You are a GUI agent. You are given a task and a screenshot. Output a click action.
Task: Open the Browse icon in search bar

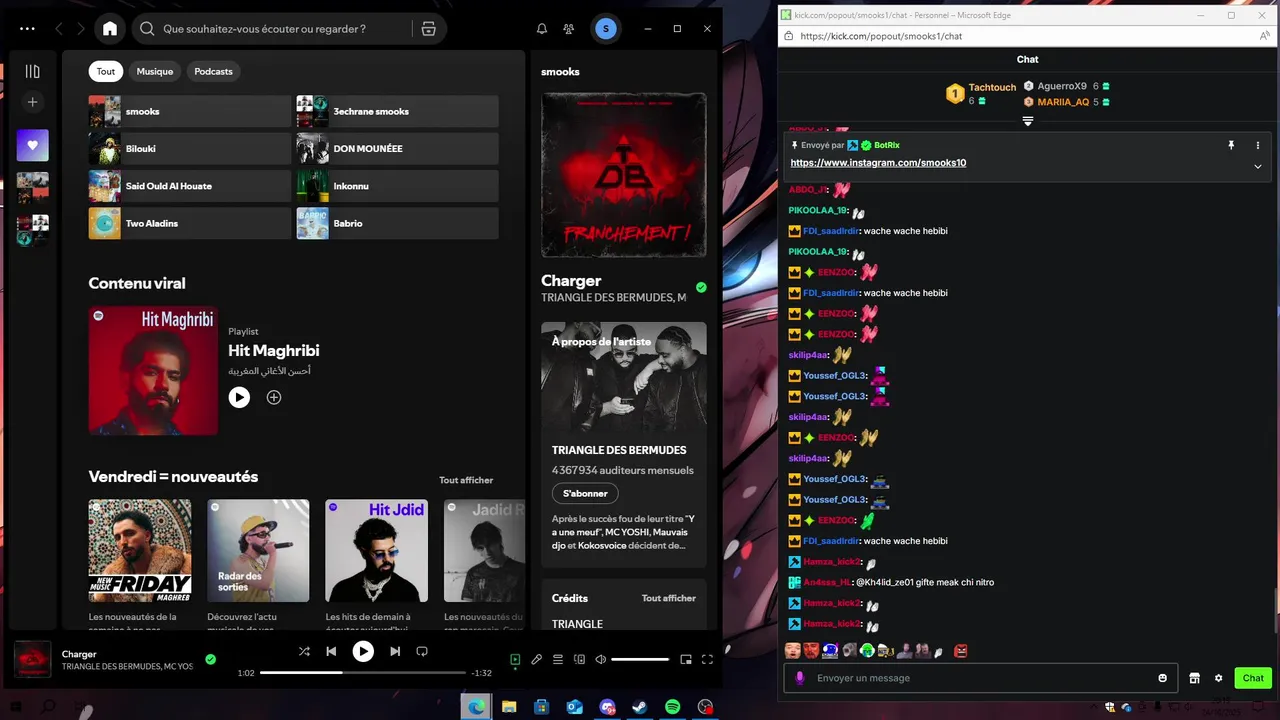(x=428, y=29)
